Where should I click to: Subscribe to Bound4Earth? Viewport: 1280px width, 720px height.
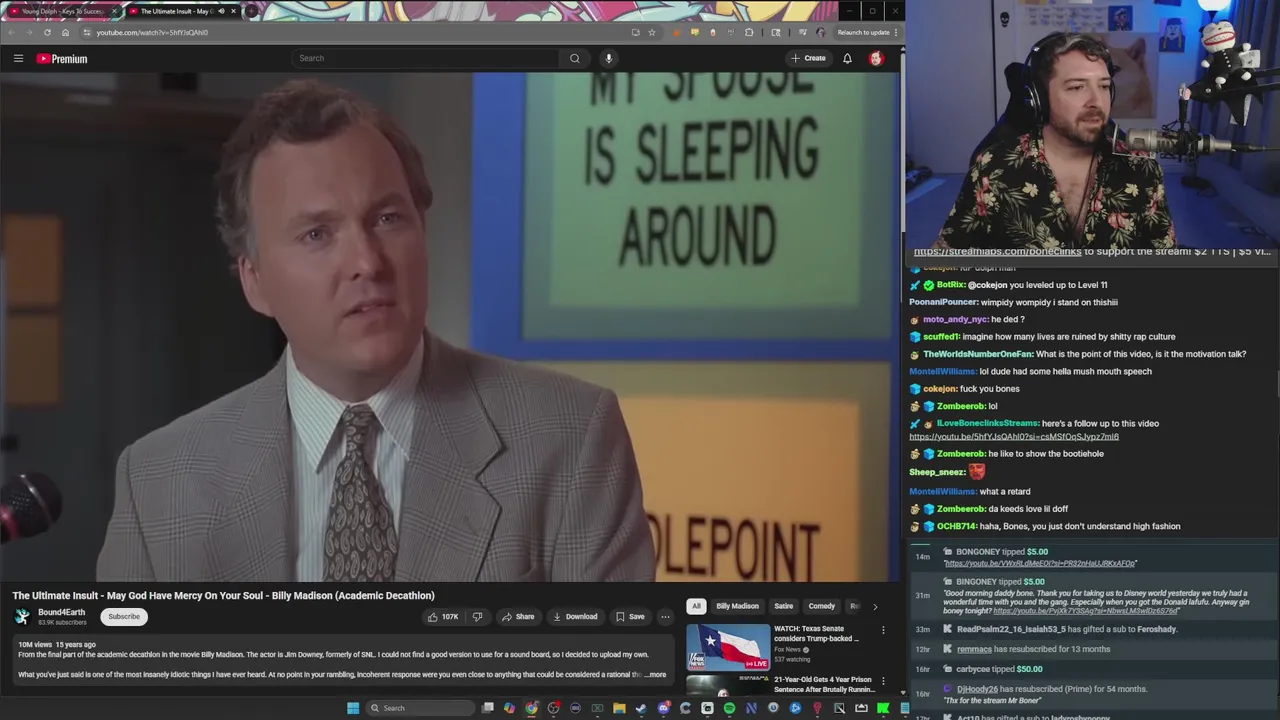pos(124,616)
